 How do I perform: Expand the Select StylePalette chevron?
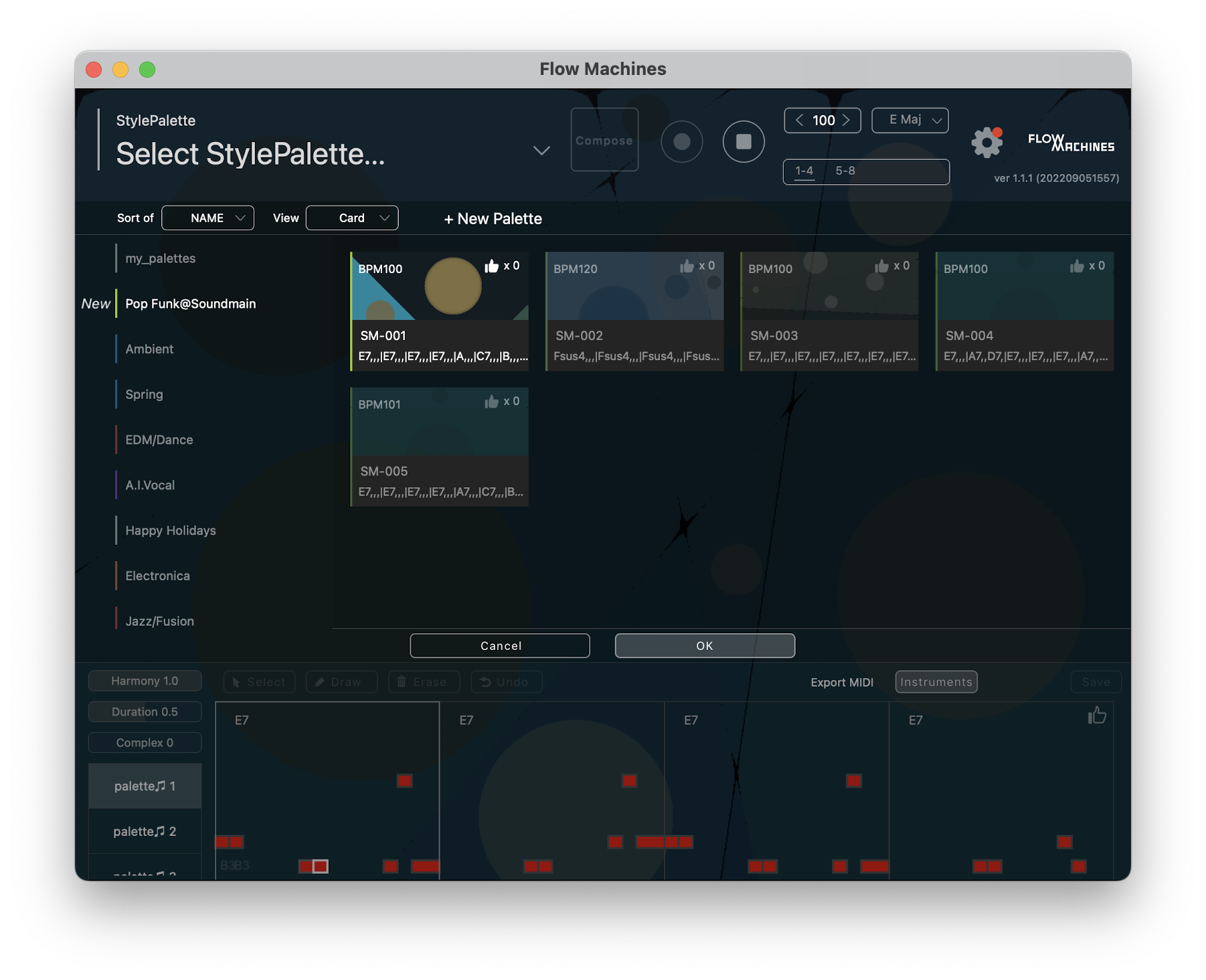tap(541, 151)
